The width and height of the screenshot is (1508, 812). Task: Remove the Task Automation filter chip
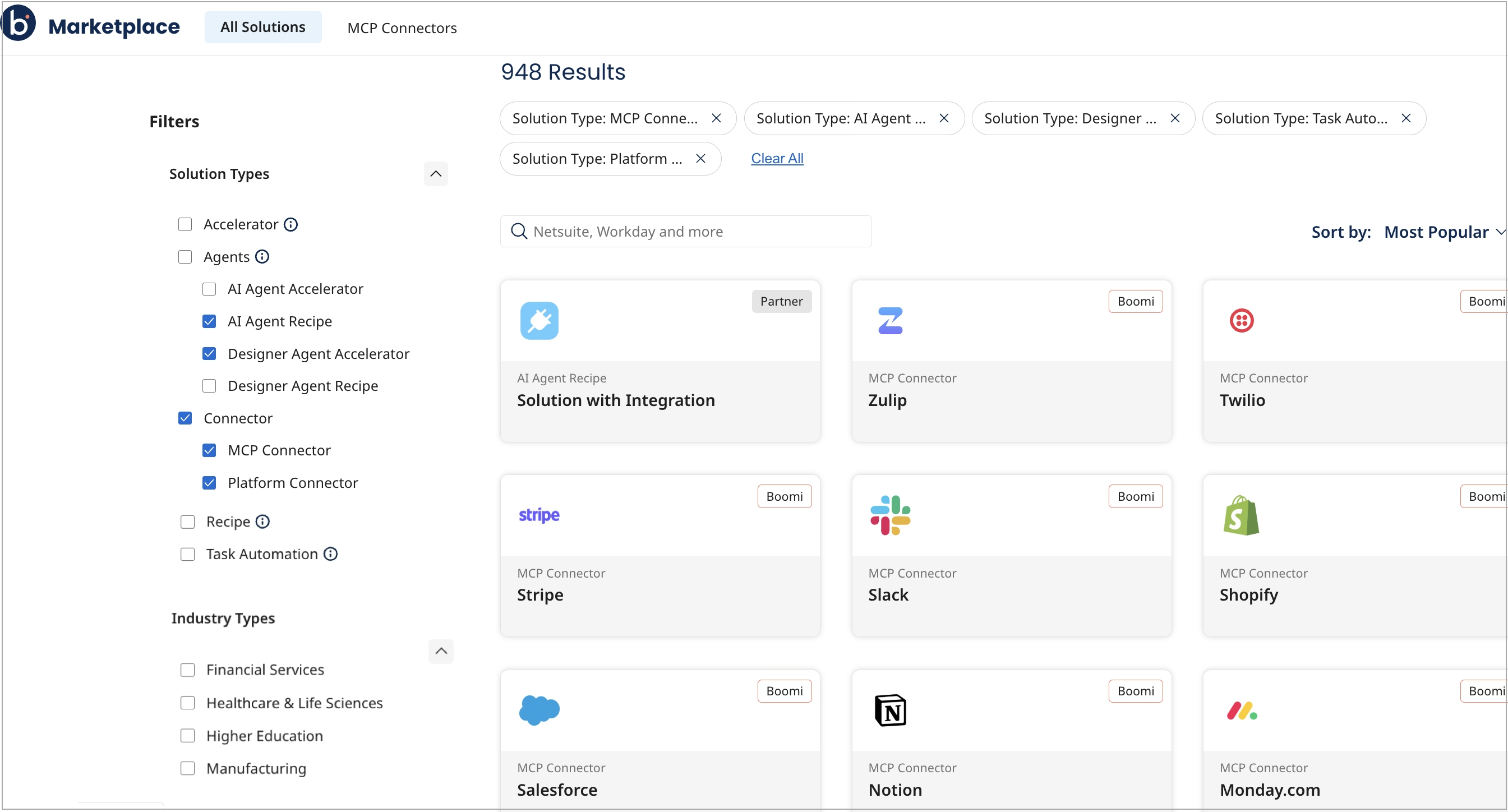point(1405,118)
